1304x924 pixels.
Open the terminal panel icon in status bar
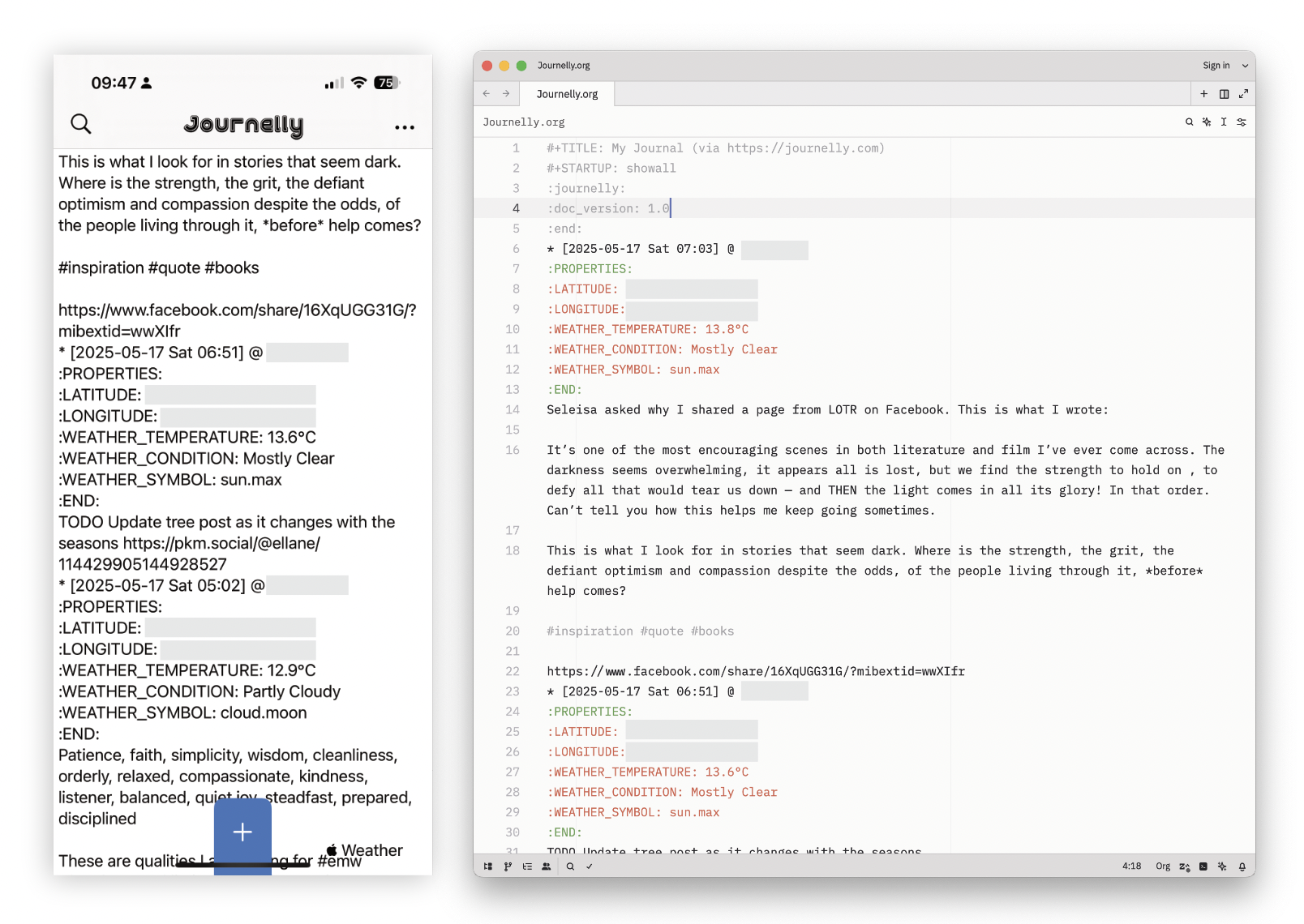tap(1203, 866)
